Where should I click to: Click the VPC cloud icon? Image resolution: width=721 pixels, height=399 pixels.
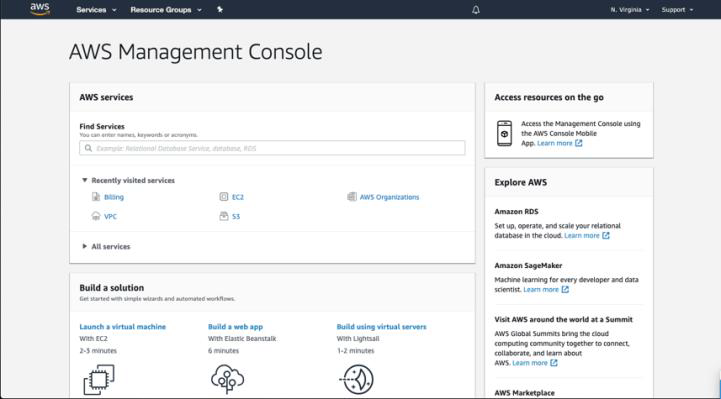(96, 216)
